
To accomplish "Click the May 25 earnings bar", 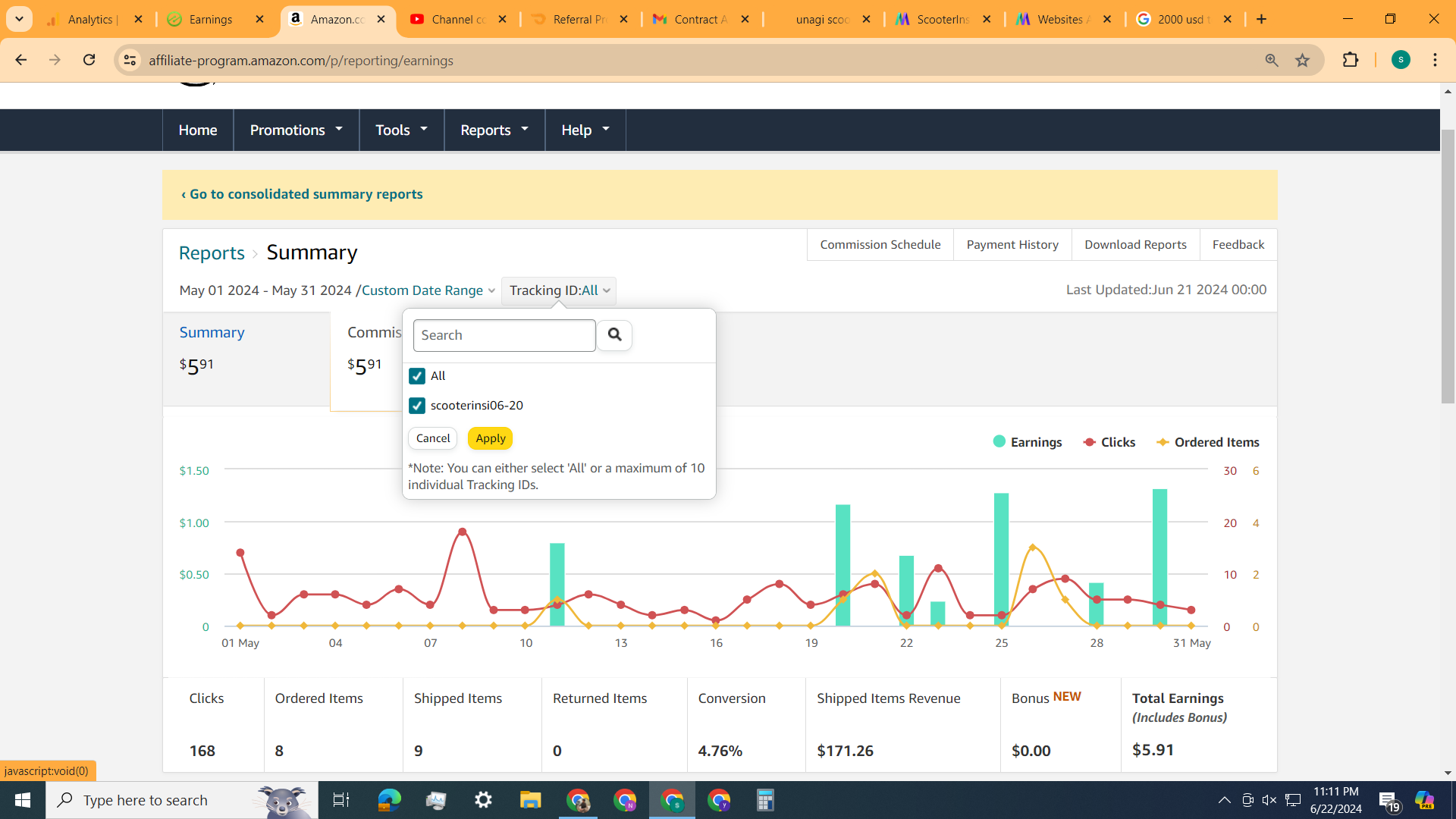I will (x=1001, y=560).
